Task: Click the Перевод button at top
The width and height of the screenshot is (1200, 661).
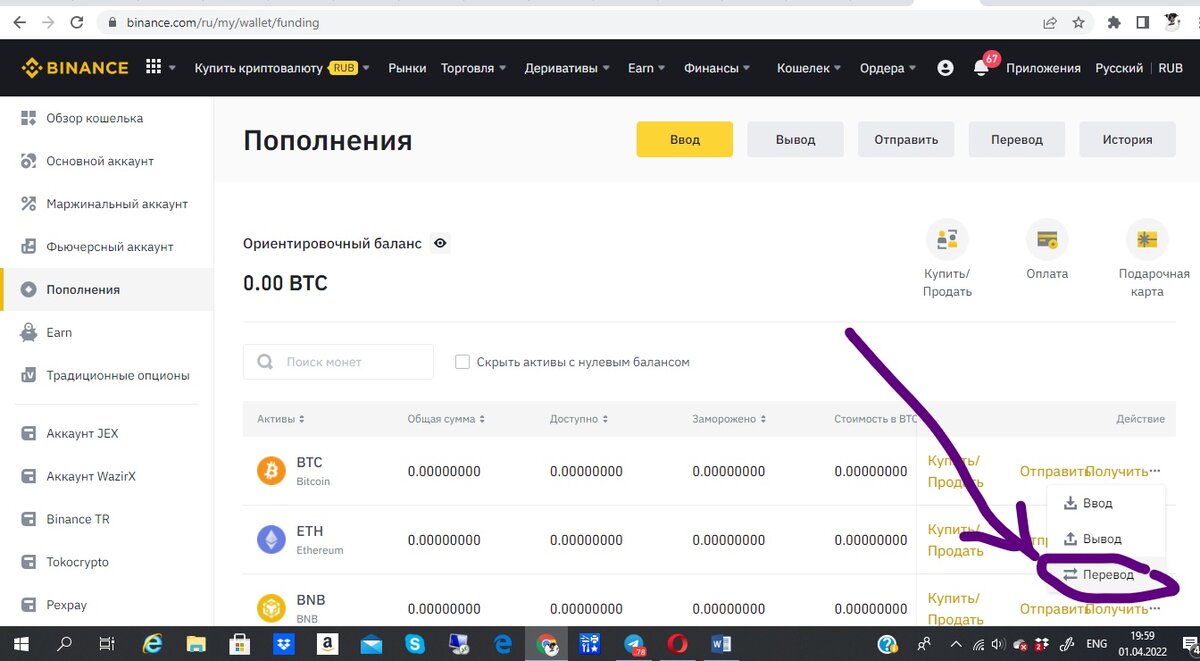Action: click(x=1017, y=139)
